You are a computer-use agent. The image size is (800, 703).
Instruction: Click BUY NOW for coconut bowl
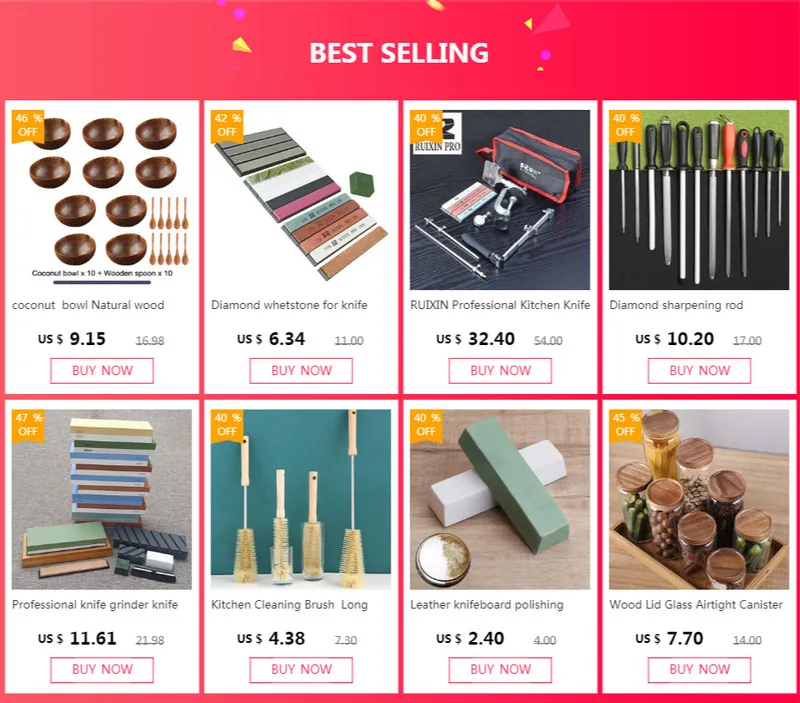coord(102,371)
